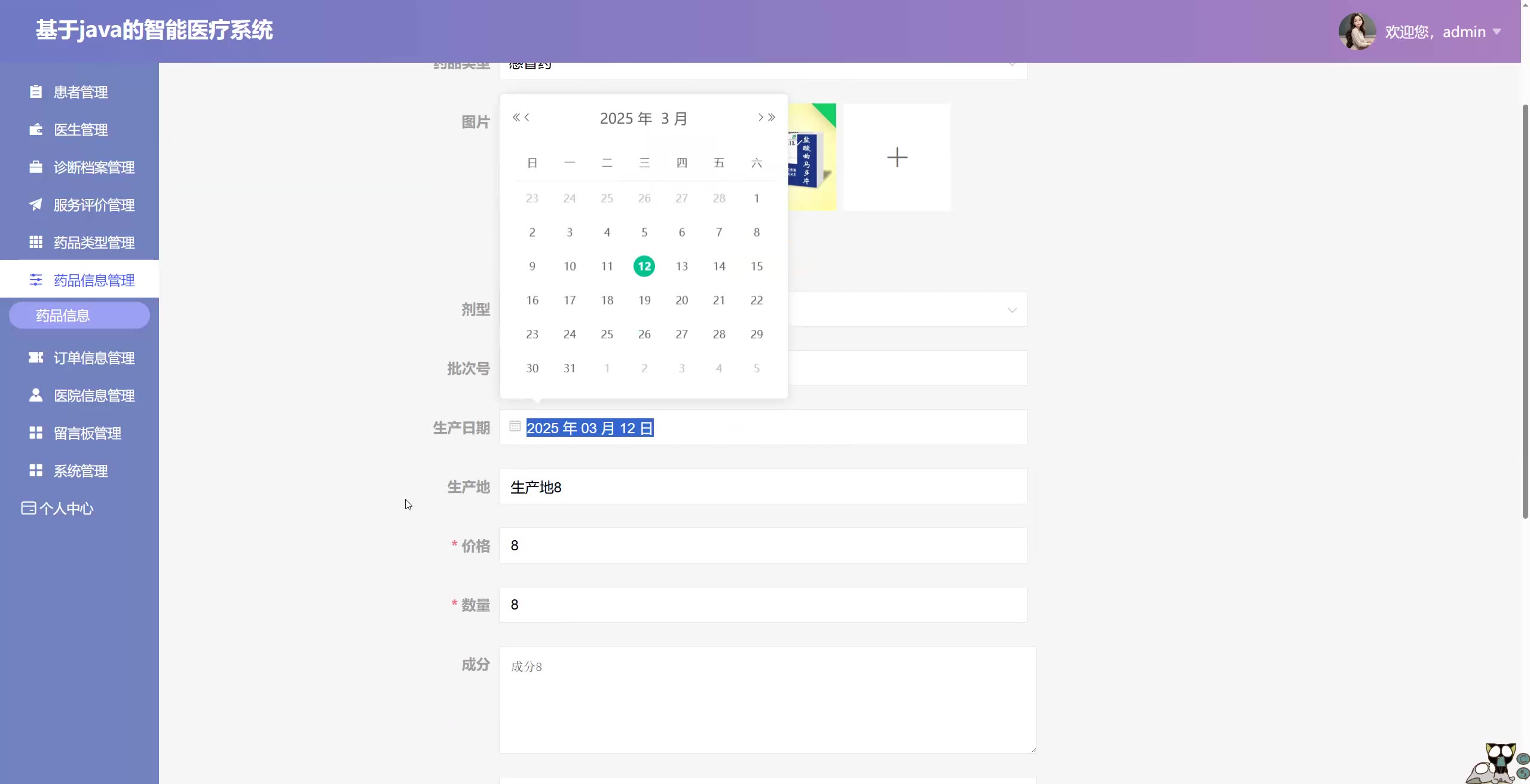The image size is (1530, 784).
Task: Click the uploaded medicine image thumbnail
Action: [812, 157]
